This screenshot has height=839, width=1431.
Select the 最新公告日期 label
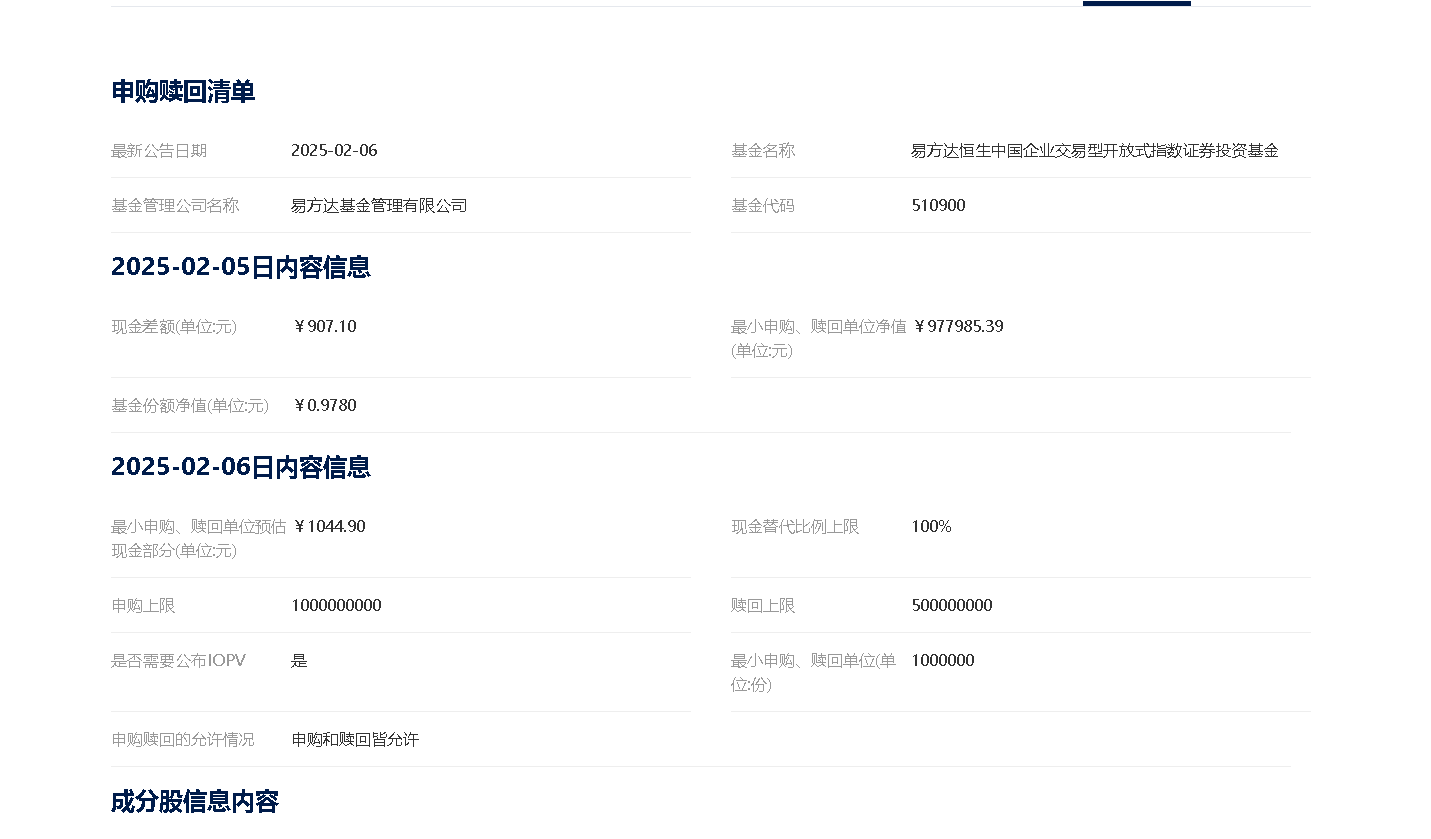click(x=159, y=151)
